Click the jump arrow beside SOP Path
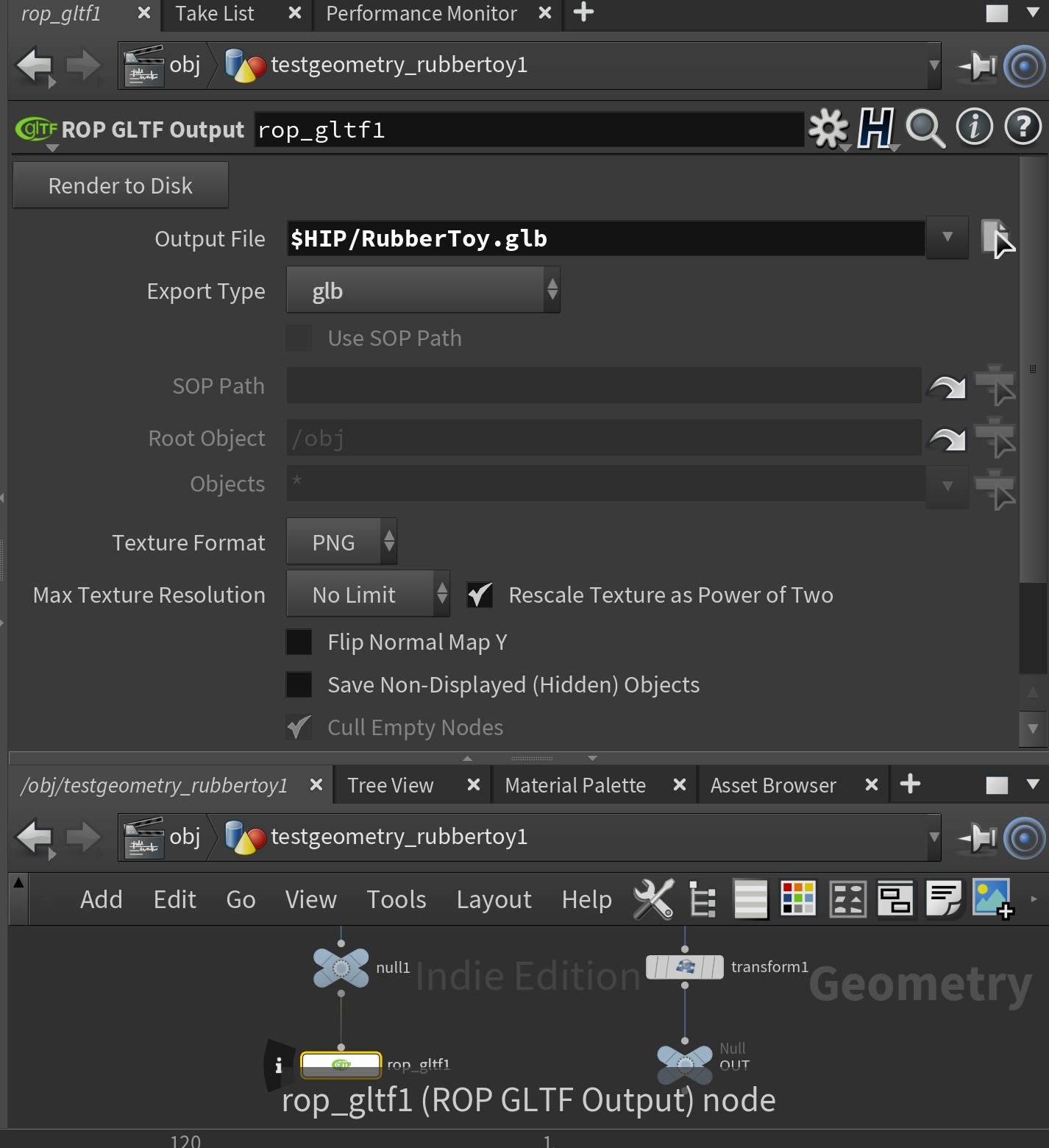The height and width of the screenshot is (1148, 1049). point(947,386)
